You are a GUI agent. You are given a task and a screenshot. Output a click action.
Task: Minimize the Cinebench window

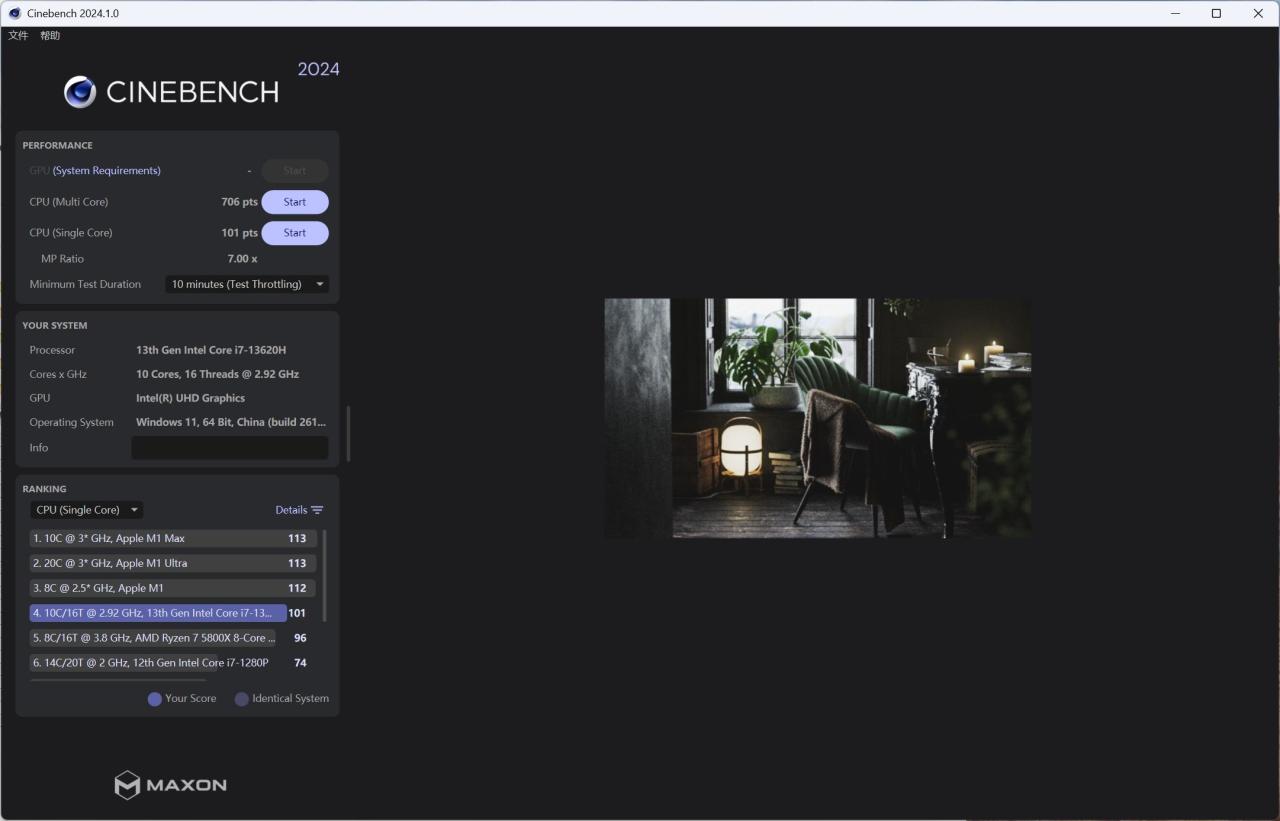[1174, 13]
